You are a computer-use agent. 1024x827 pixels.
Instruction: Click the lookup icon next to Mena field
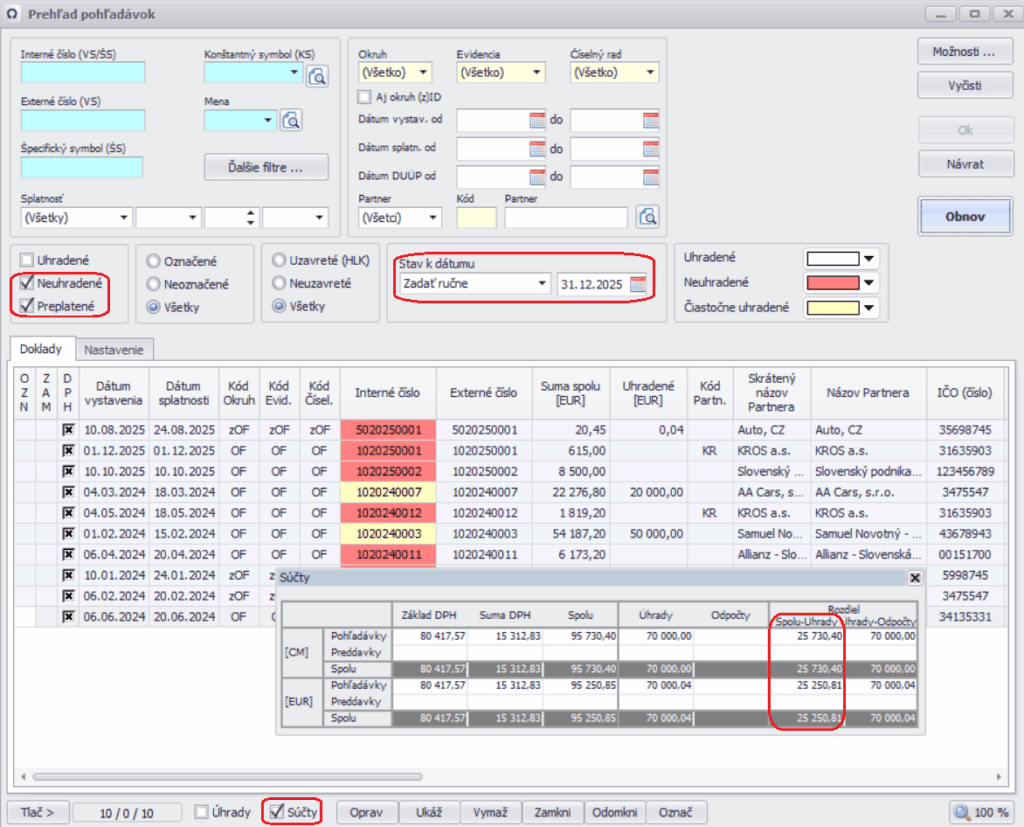[x=291, y=121]
